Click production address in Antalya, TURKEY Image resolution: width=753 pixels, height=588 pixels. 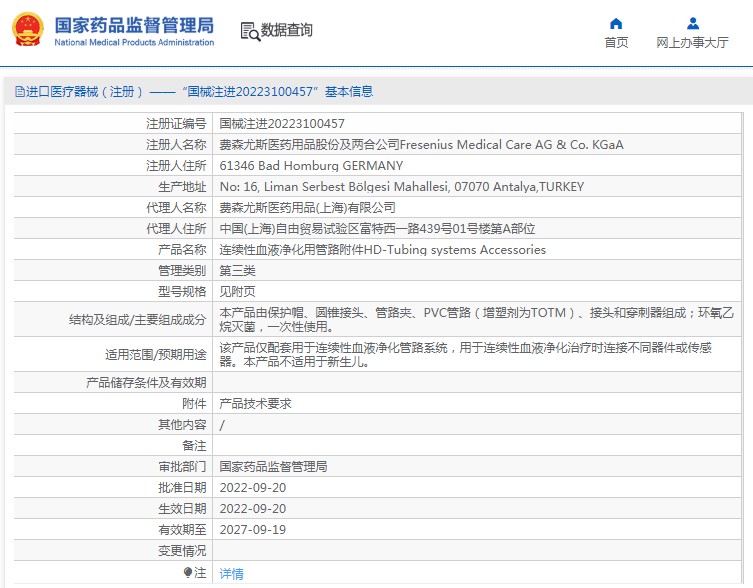401,187
